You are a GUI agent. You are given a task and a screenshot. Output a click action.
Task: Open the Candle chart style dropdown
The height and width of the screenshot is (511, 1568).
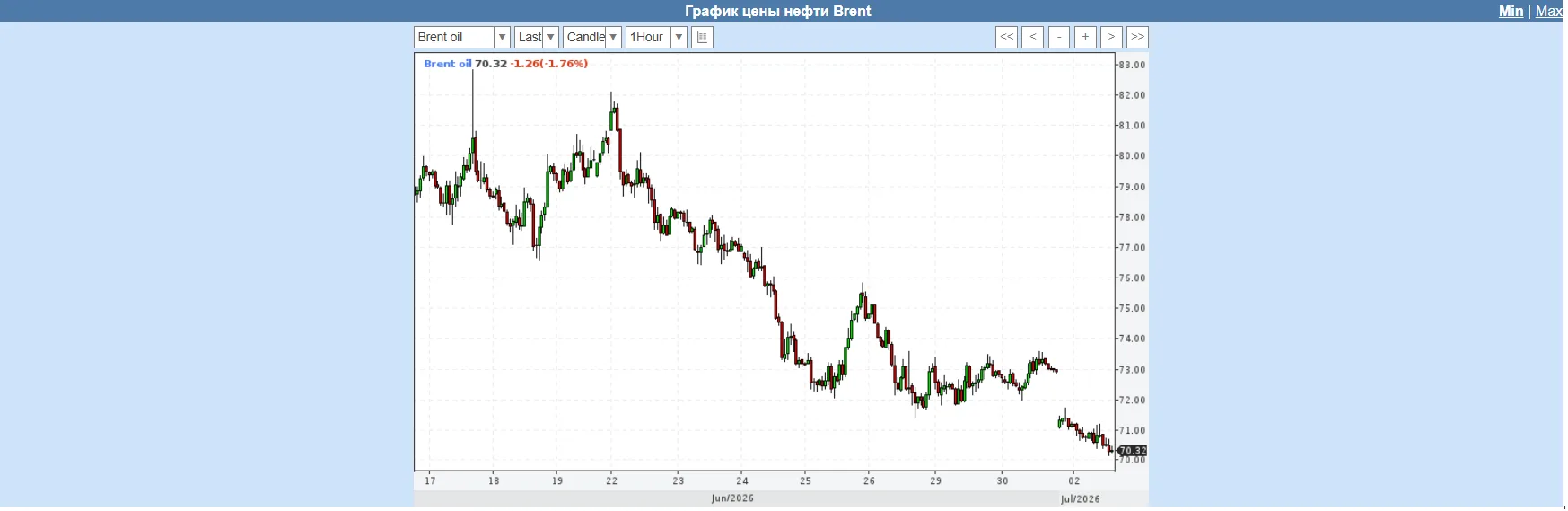592,37
